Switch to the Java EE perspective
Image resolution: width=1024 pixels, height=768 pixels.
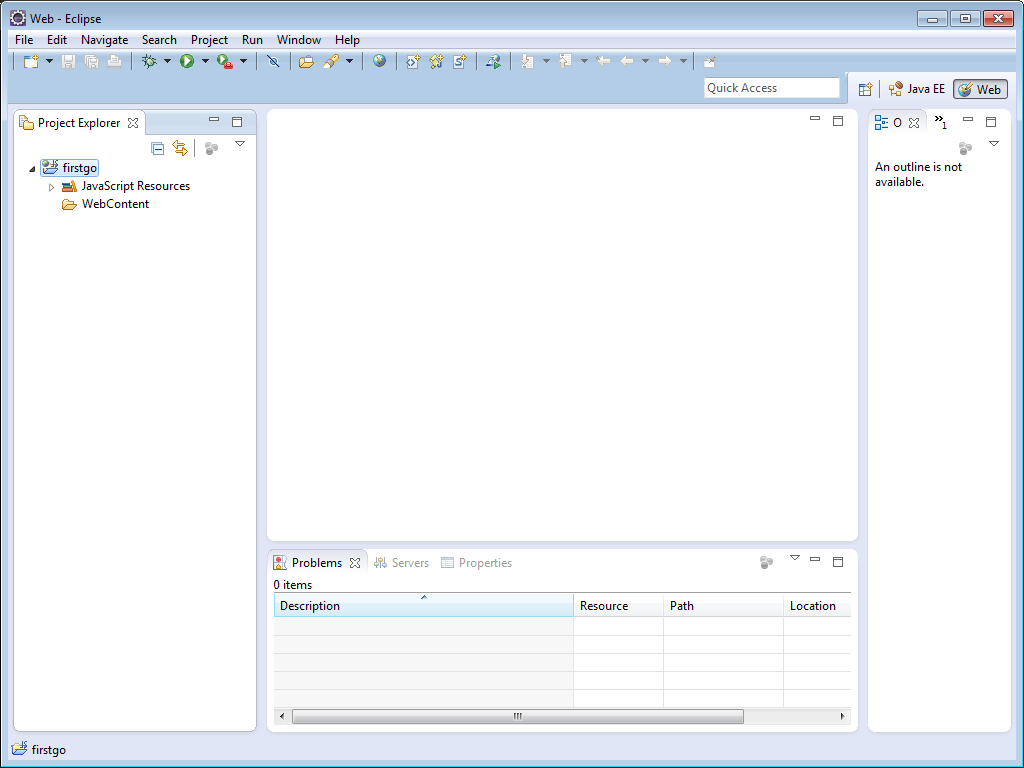click(917, 89)
